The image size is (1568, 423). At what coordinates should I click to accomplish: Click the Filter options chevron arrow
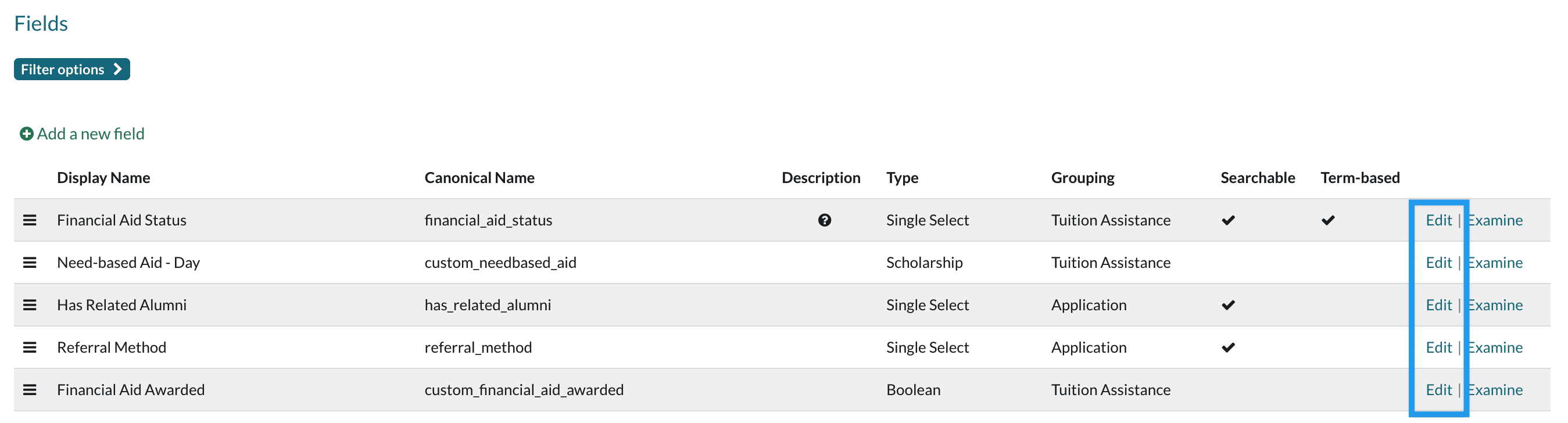[x=118, y=69]
